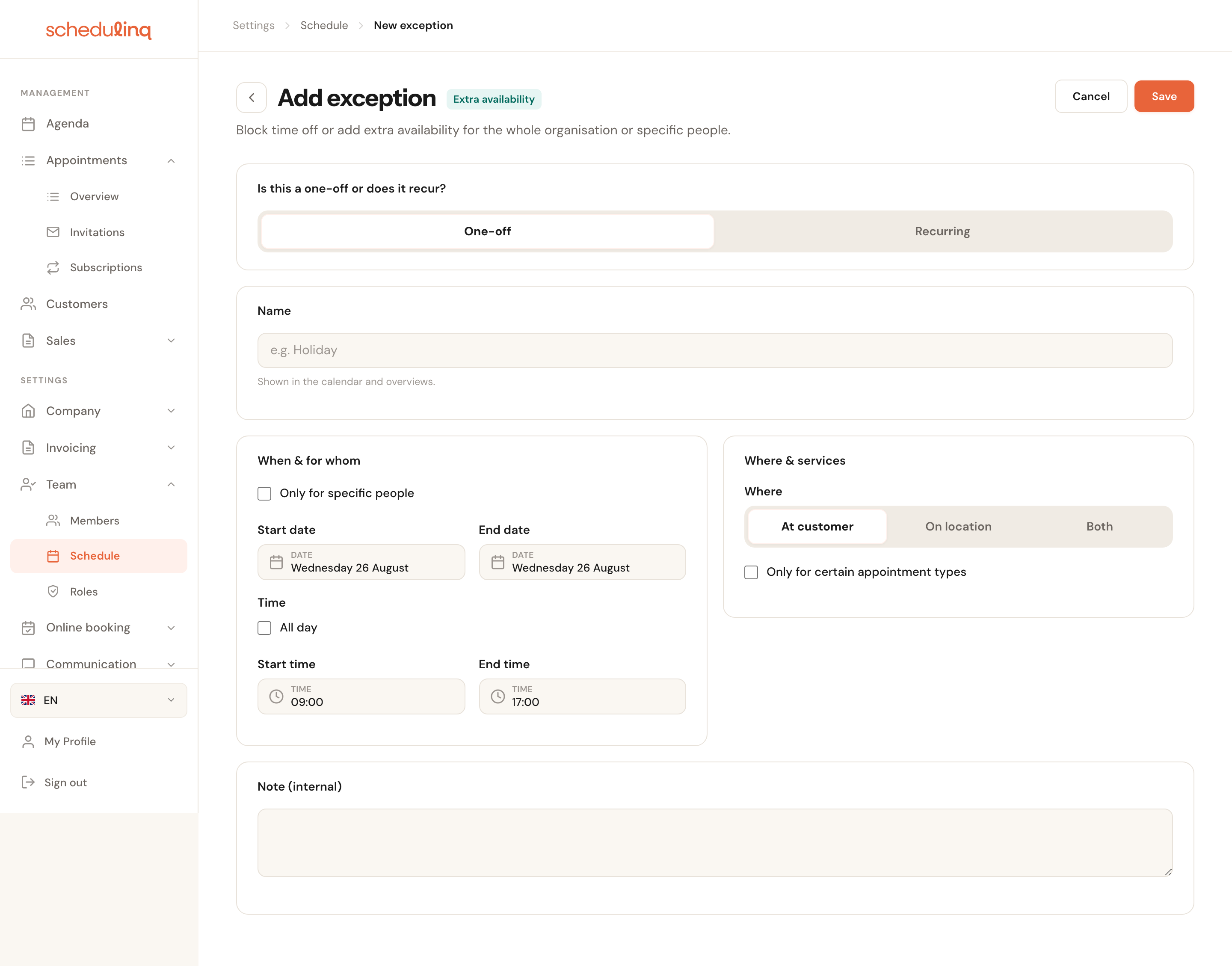Expand the Communication menu chevron

(x=171, y=664)
